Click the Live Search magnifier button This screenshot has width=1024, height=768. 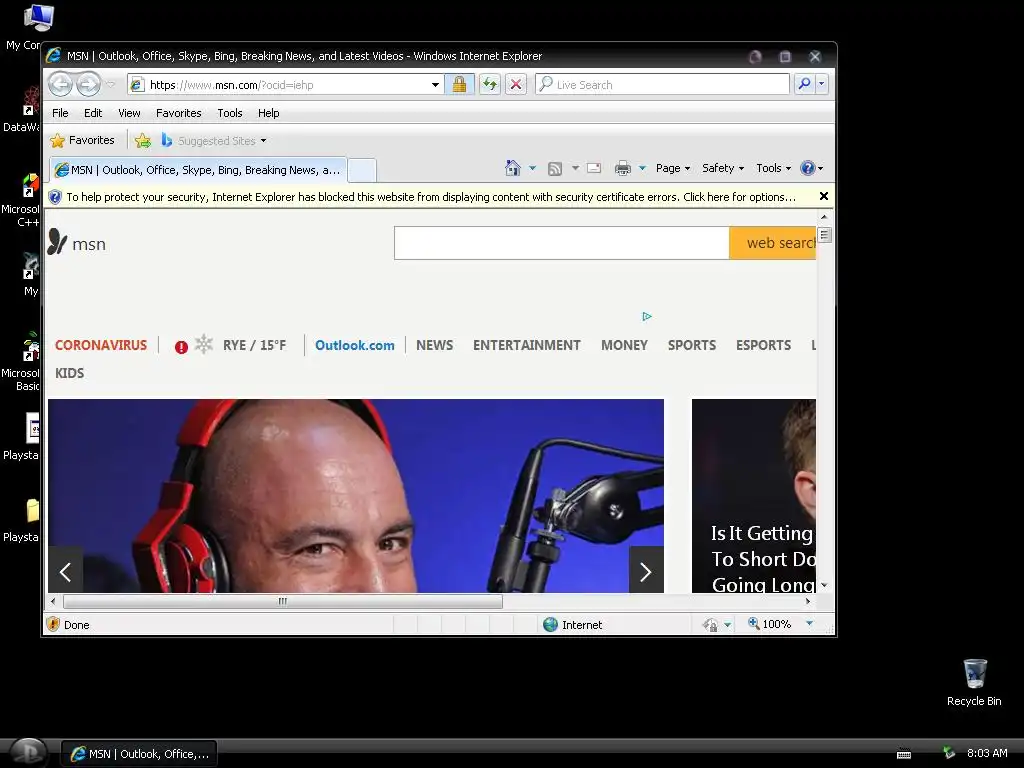(805, 84)
